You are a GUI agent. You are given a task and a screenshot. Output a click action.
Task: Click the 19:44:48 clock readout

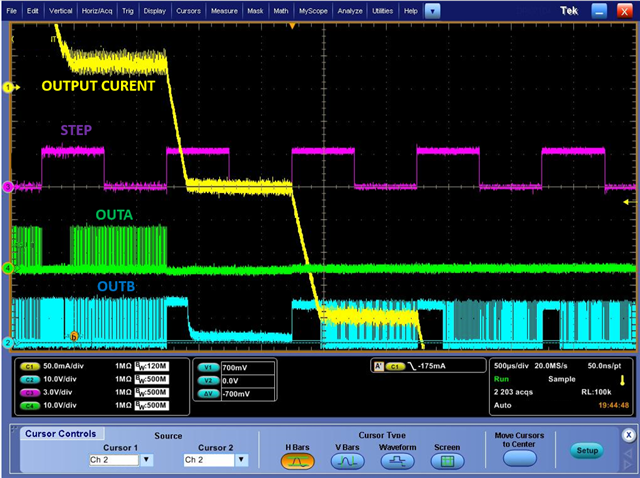(613, 405)
